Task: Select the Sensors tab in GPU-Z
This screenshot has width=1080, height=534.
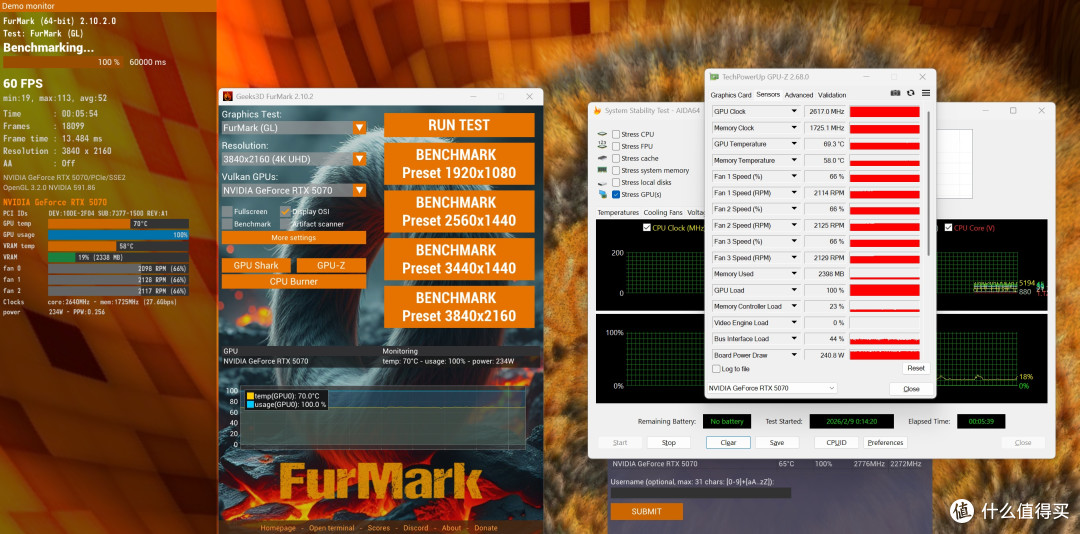Action: (x=768, y=94)
